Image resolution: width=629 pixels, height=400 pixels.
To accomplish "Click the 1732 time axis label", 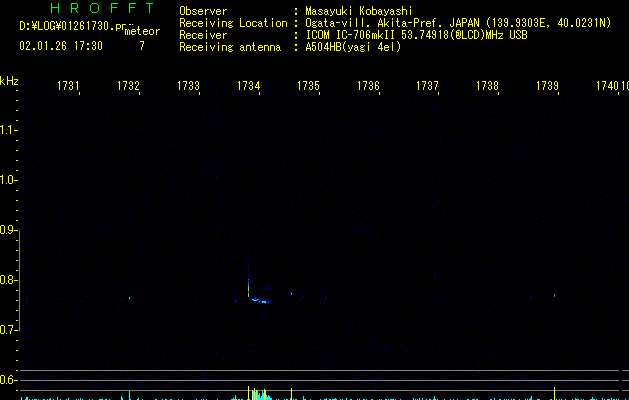I will tap(128, 86).
